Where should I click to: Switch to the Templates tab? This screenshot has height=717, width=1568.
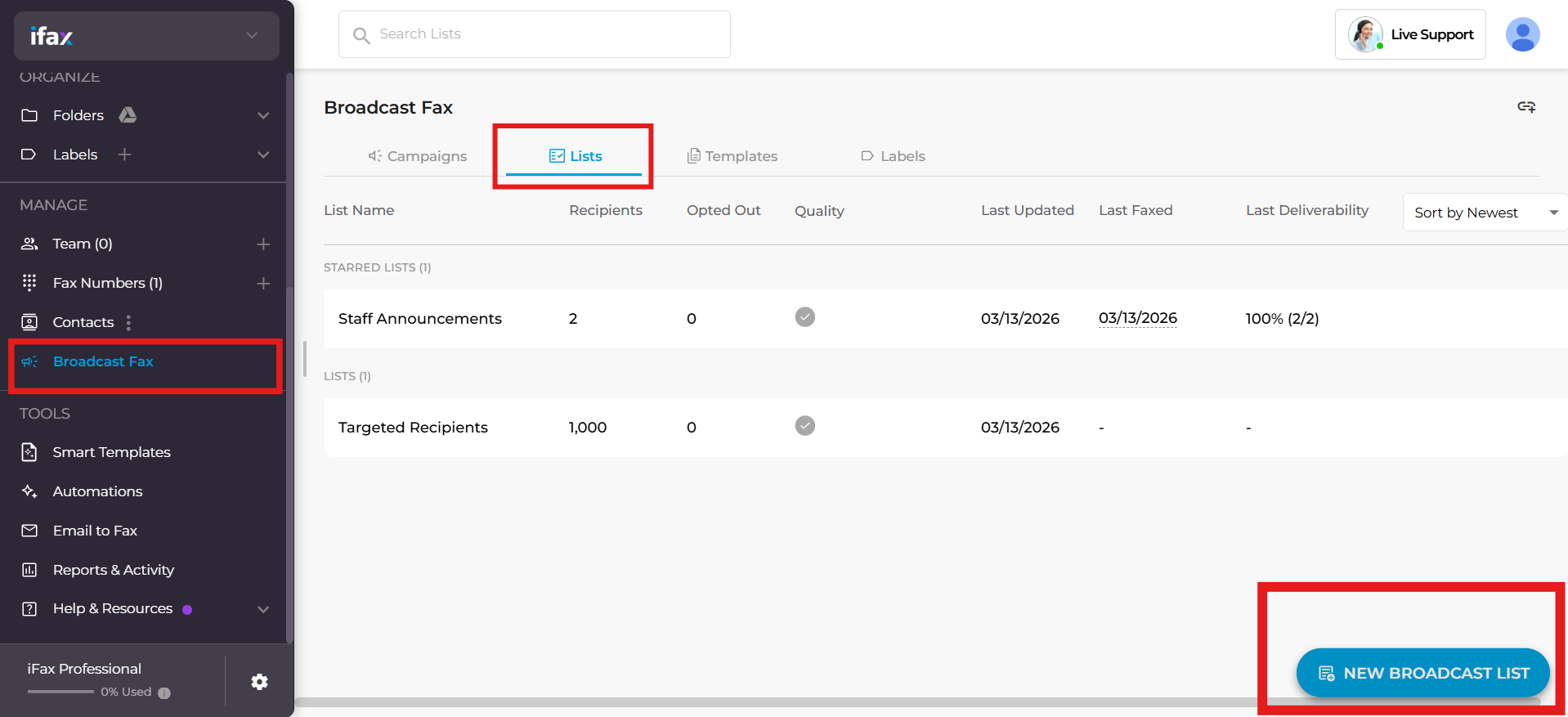(x=732, y=156)
